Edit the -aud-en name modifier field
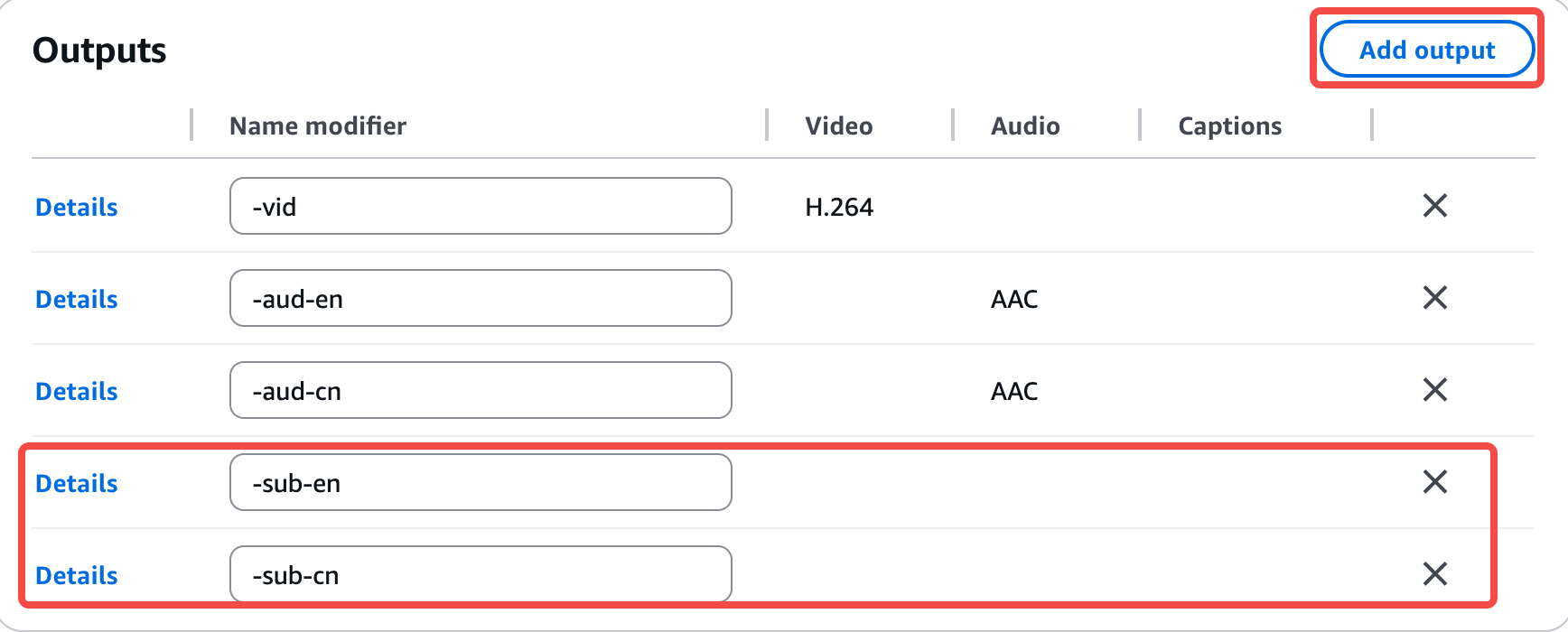Image resolution: width=1568 pixels, height=632 pixels. coord(481,298)
